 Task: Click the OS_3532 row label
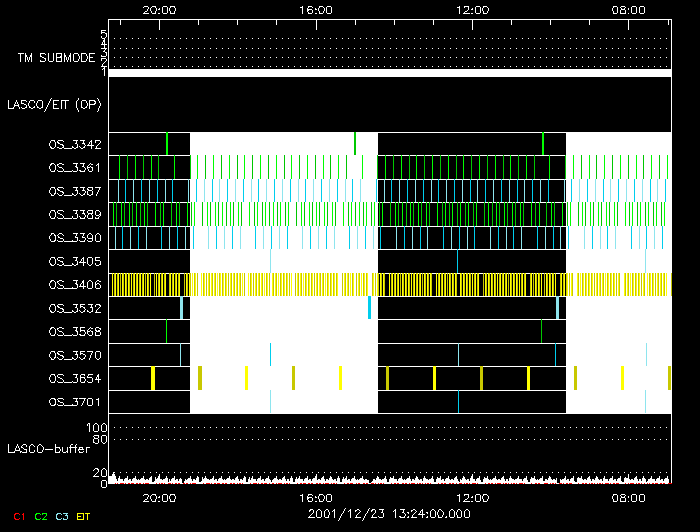tap(74, 308)
